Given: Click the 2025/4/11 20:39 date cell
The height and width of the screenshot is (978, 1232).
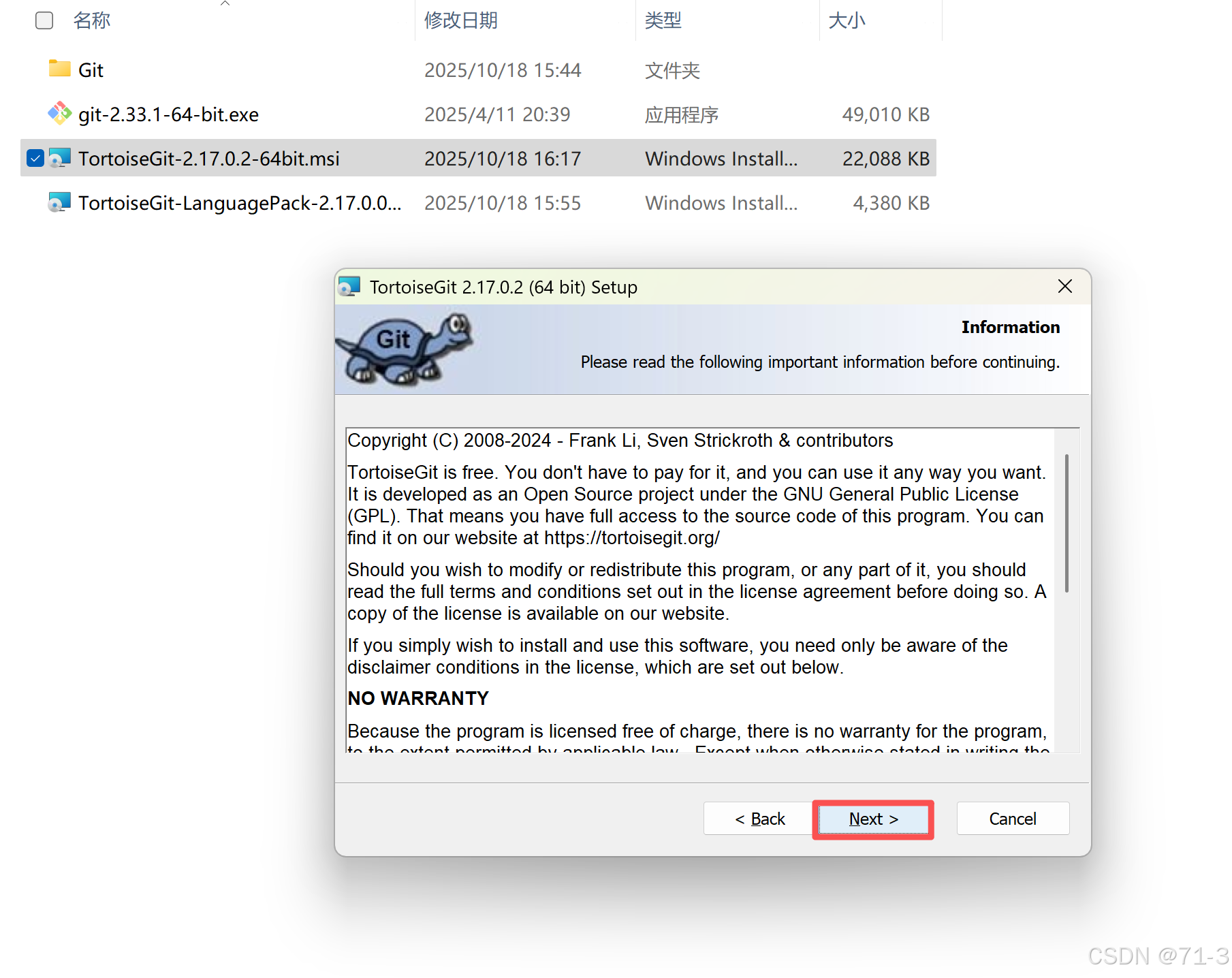Looking at the screenshot, I should [x=497, y=114].
